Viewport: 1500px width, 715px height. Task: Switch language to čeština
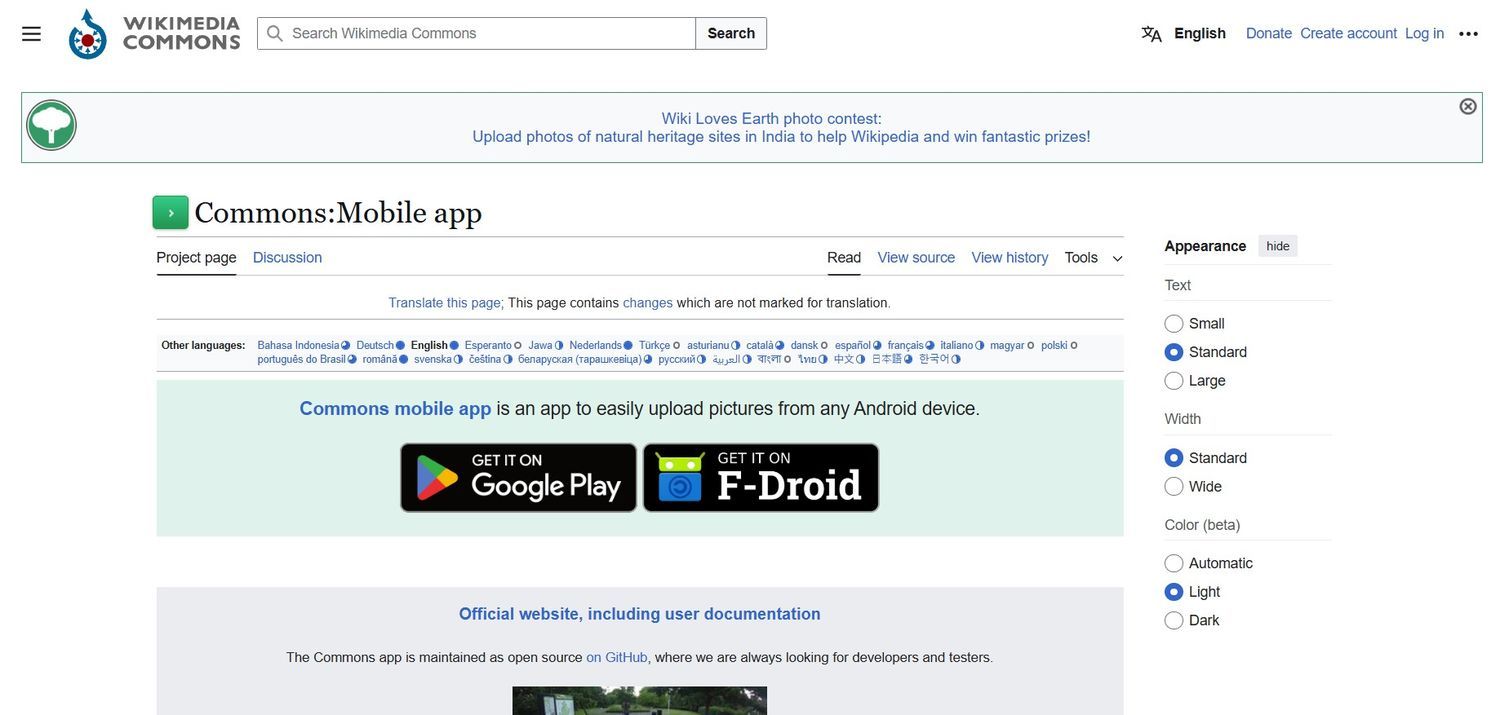(x=485, y=359)
